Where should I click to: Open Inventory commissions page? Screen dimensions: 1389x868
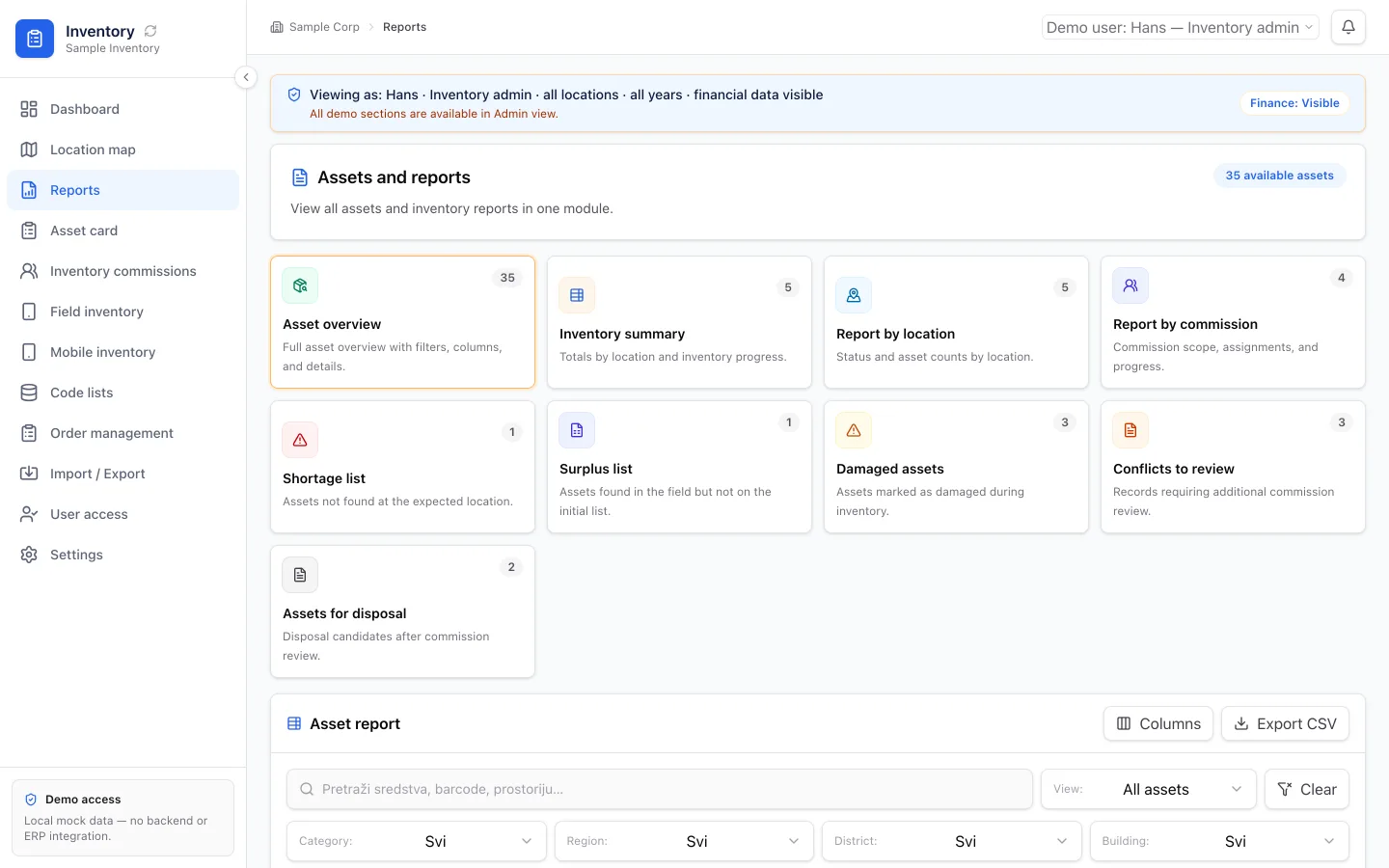click(123, 271)
